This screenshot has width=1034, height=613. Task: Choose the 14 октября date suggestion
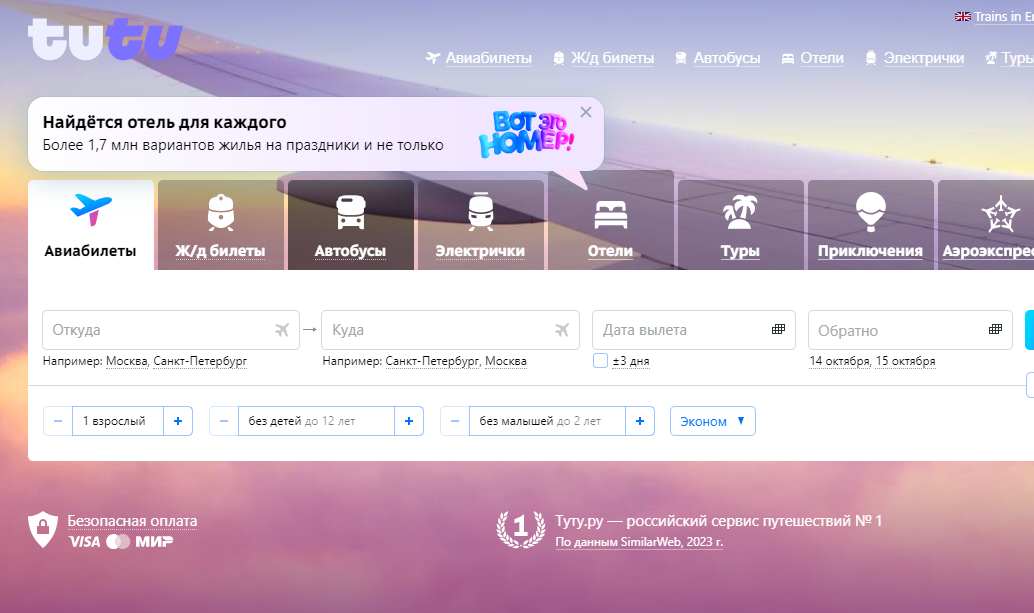click(839, 361)
